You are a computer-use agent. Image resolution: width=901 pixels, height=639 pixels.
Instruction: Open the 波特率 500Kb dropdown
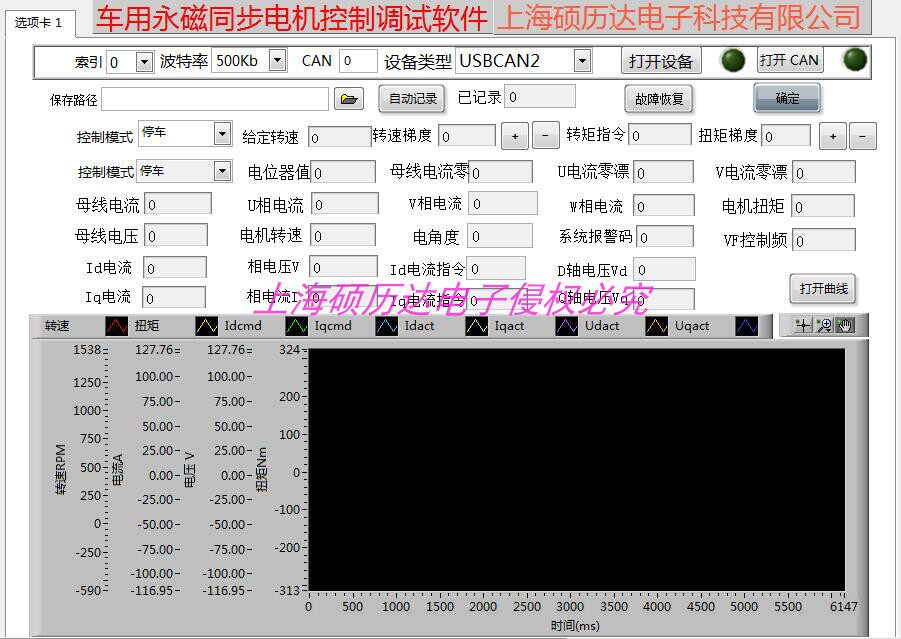click(278, 60)
